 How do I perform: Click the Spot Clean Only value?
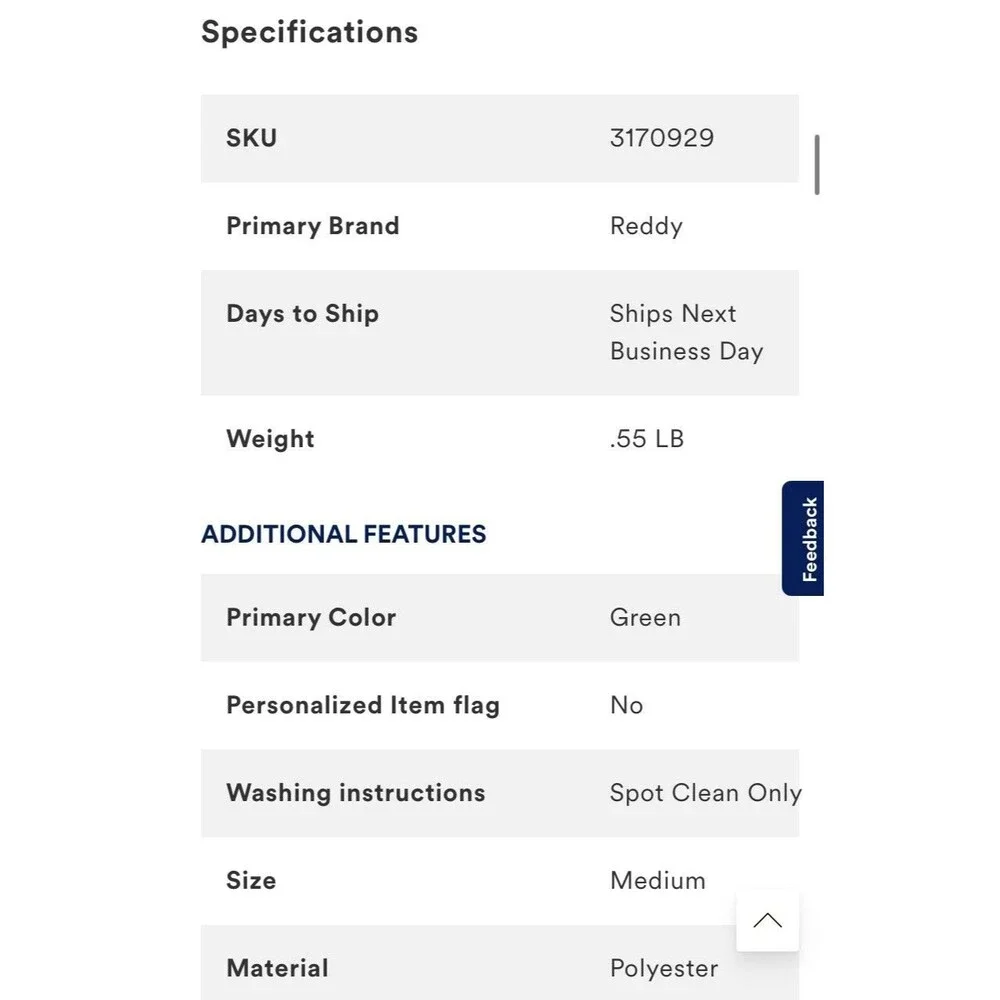[x=705, y=793]
